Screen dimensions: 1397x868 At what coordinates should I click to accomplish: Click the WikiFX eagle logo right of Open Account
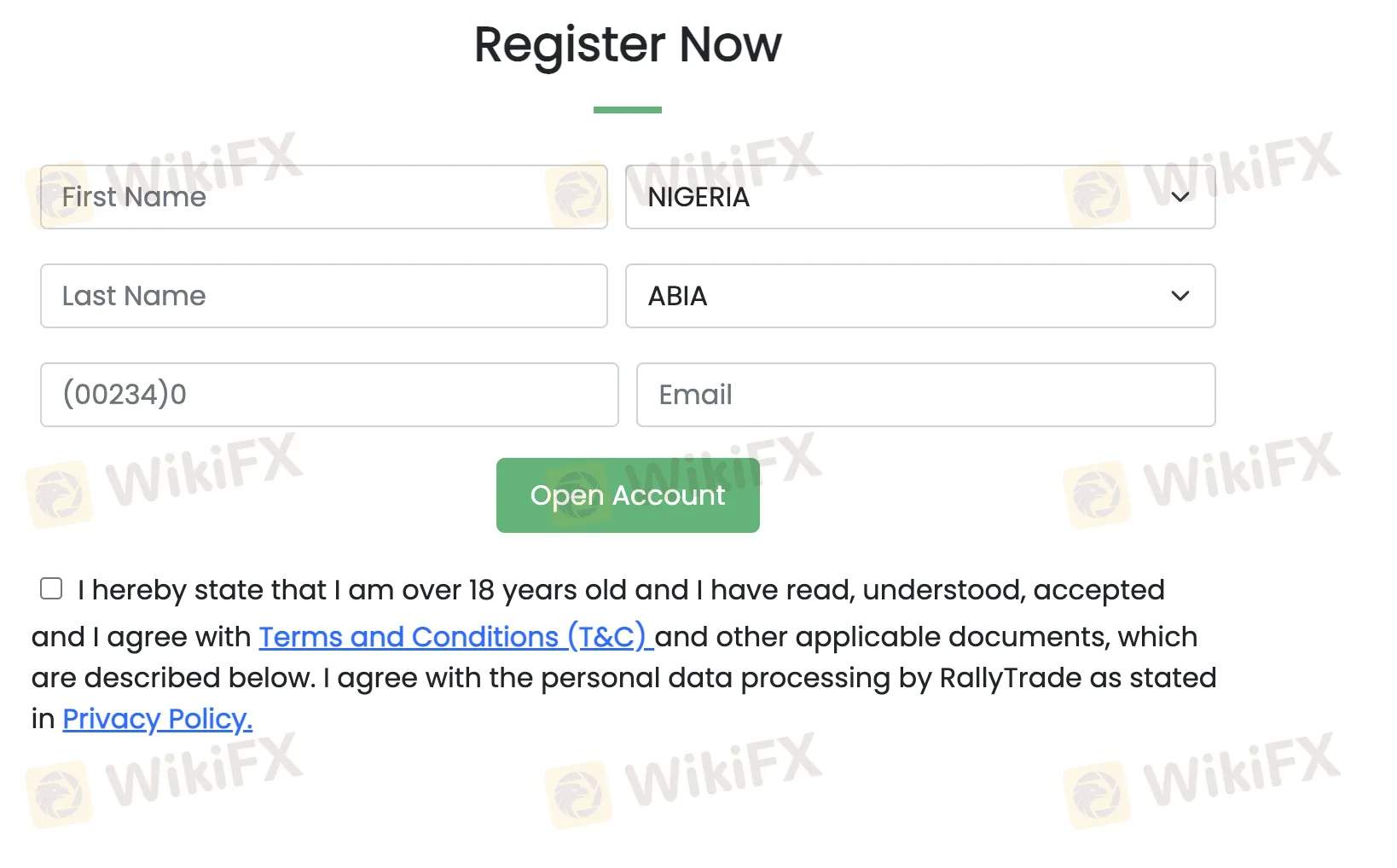tap(1097, 495)
